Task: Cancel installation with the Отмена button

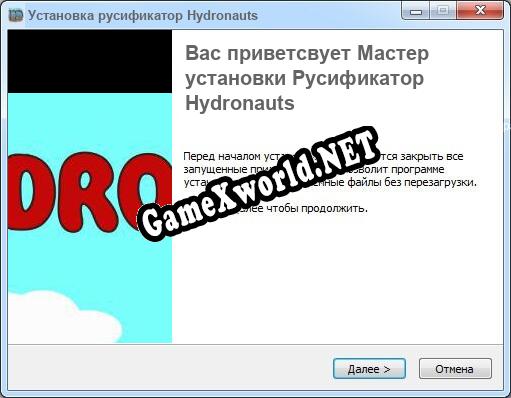Action: tap(455, 369)
